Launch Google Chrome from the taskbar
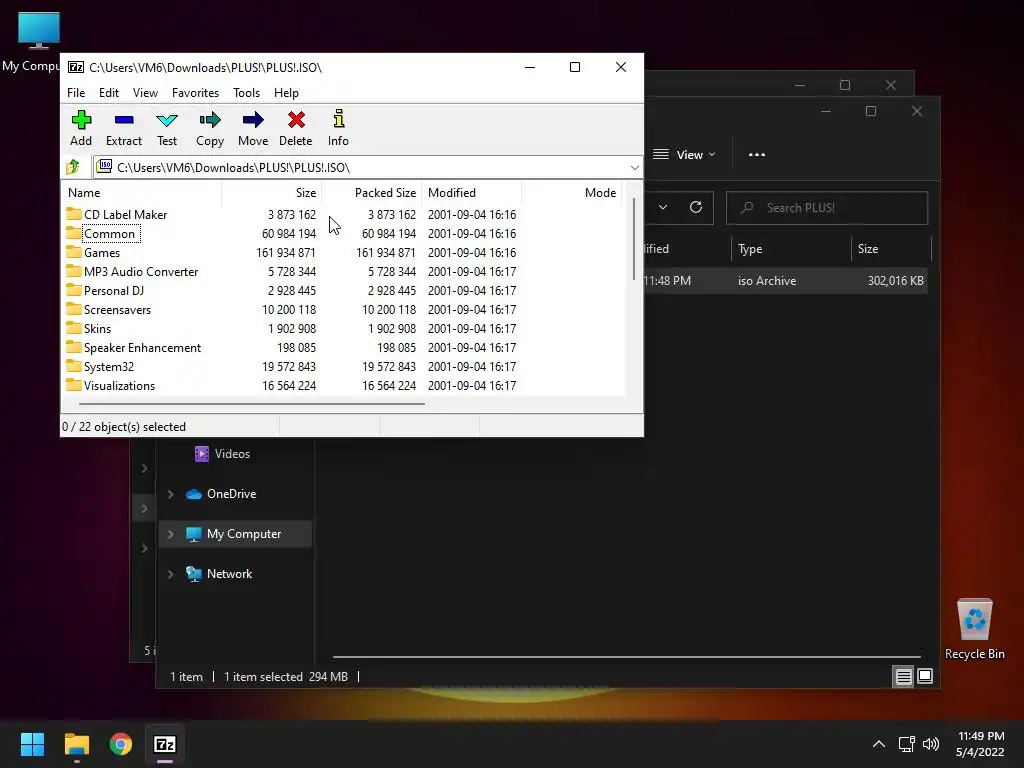1024x768 pixels. (x=121, y=744)
